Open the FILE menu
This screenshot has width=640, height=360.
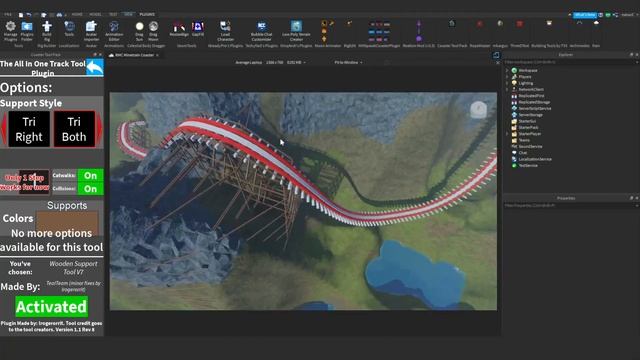click(x=8, y=14)
